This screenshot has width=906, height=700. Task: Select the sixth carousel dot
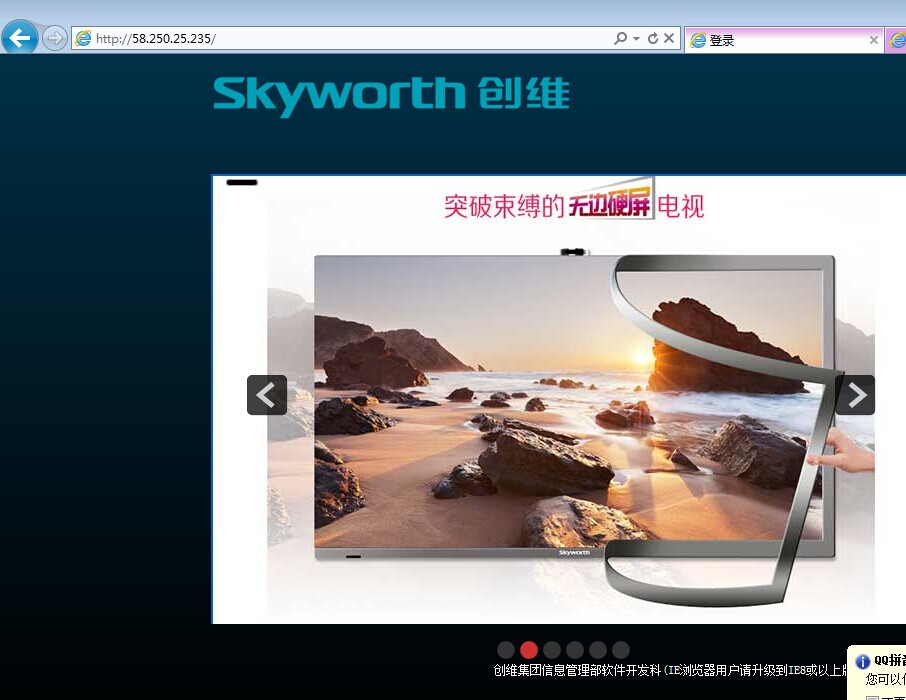(621, 650)
